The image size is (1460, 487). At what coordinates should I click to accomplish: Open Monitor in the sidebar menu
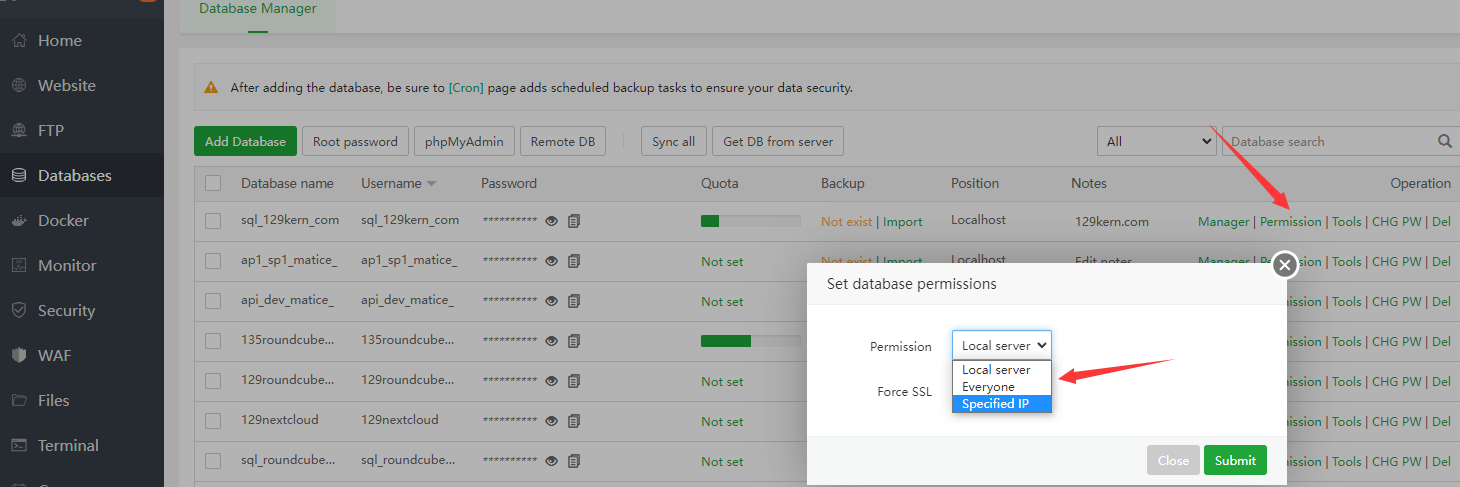coord(67,265)
